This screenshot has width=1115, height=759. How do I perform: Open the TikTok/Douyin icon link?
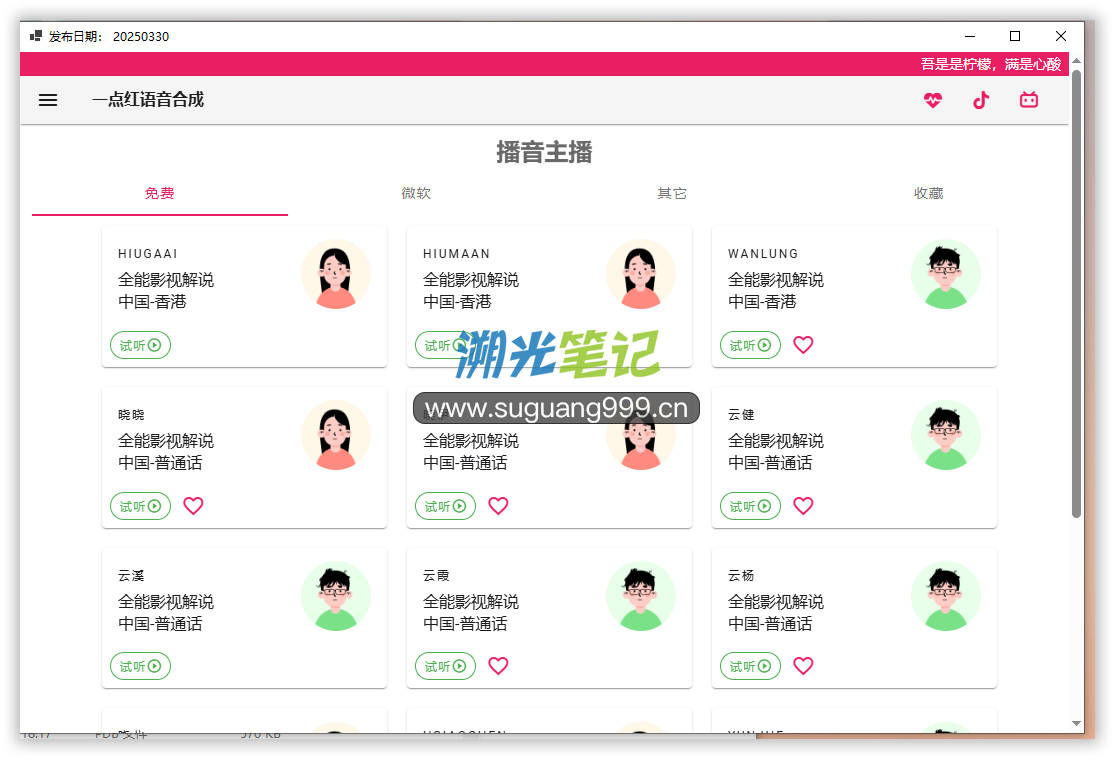(981, 100)
